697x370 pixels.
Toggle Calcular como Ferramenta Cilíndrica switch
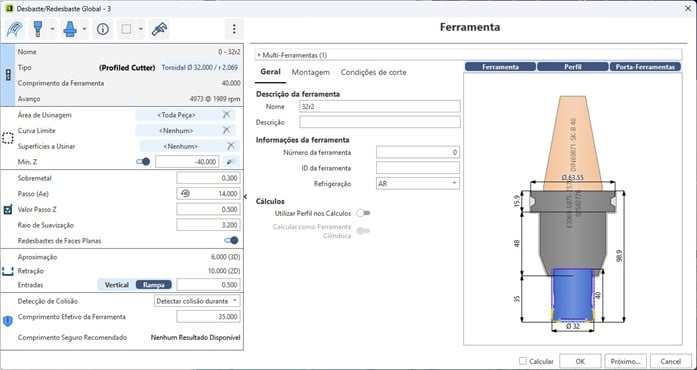click(363, 231)
